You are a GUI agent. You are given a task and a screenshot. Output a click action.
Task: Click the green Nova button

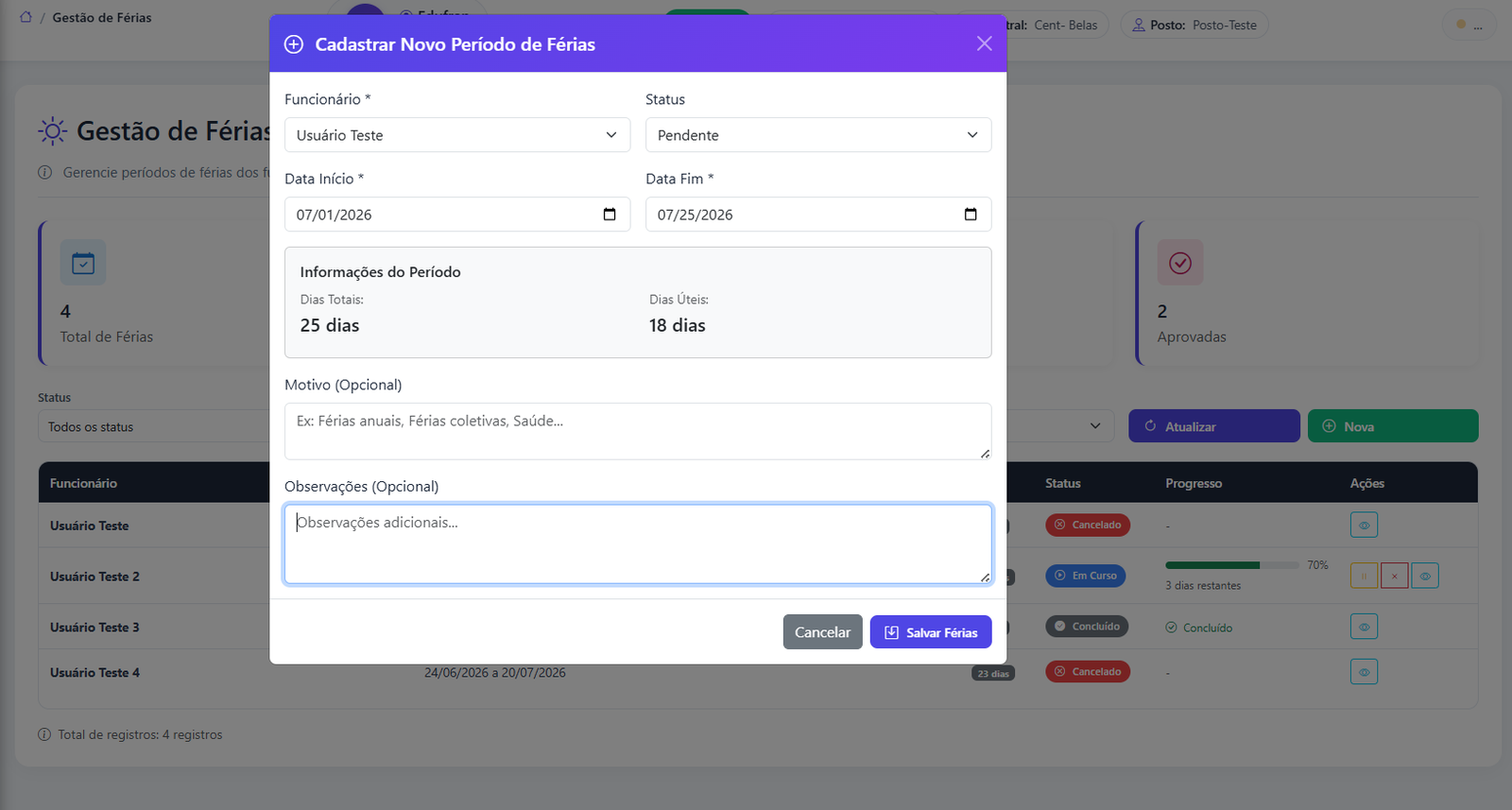tap(1393, 426)
